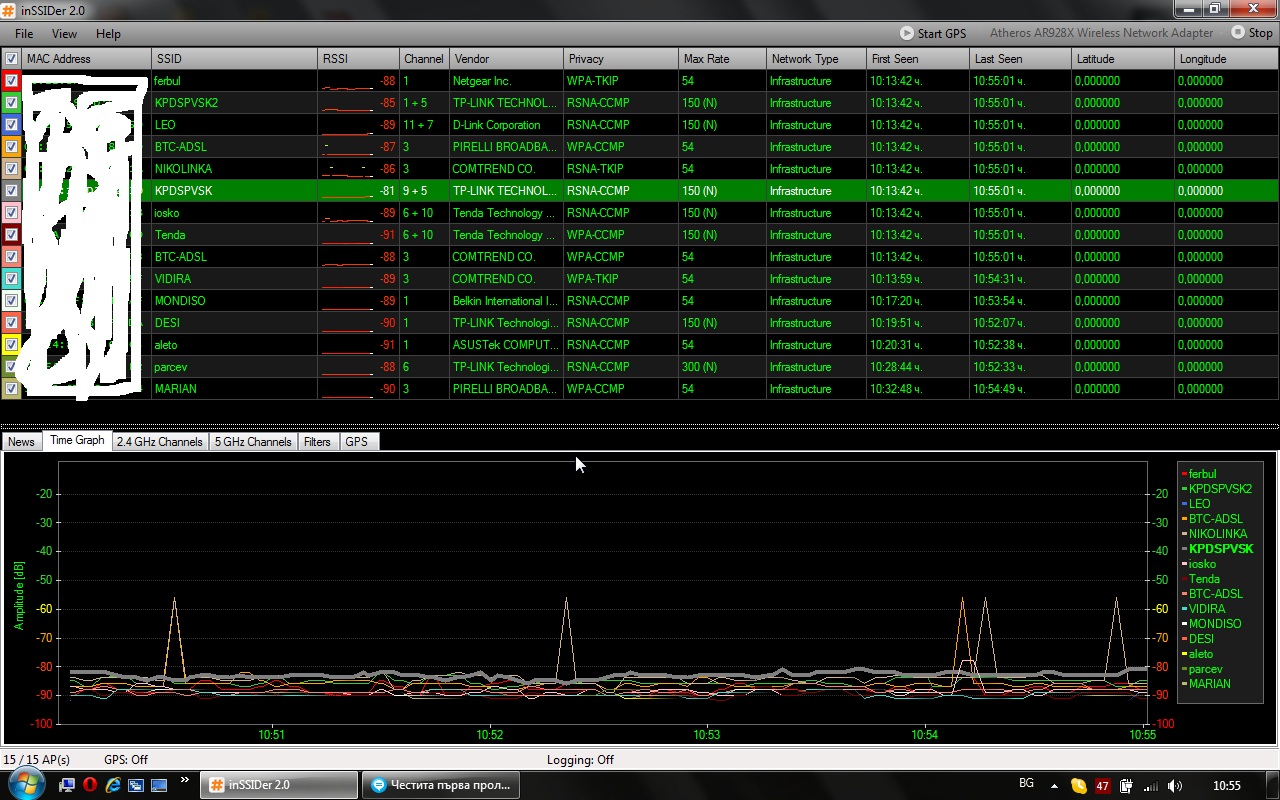The image size is (1280, 800).
Task: Switch to the News tab
Action: point(21,441)
